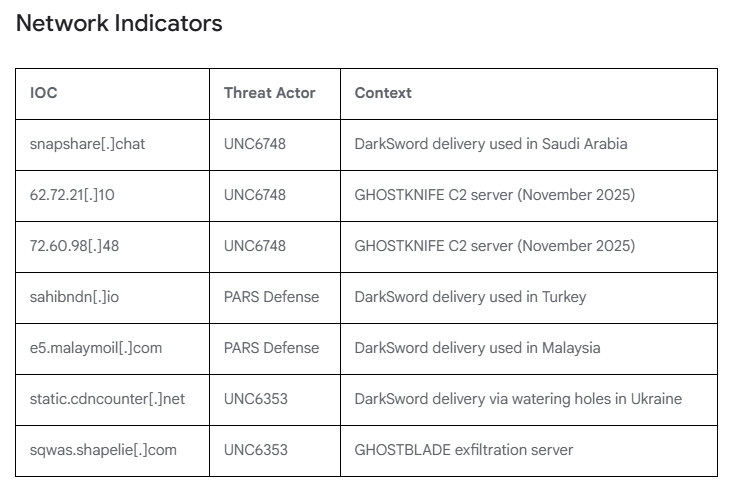
Task: Click PARS Defense in the malaymoil row
Action: tap(271, 348)
